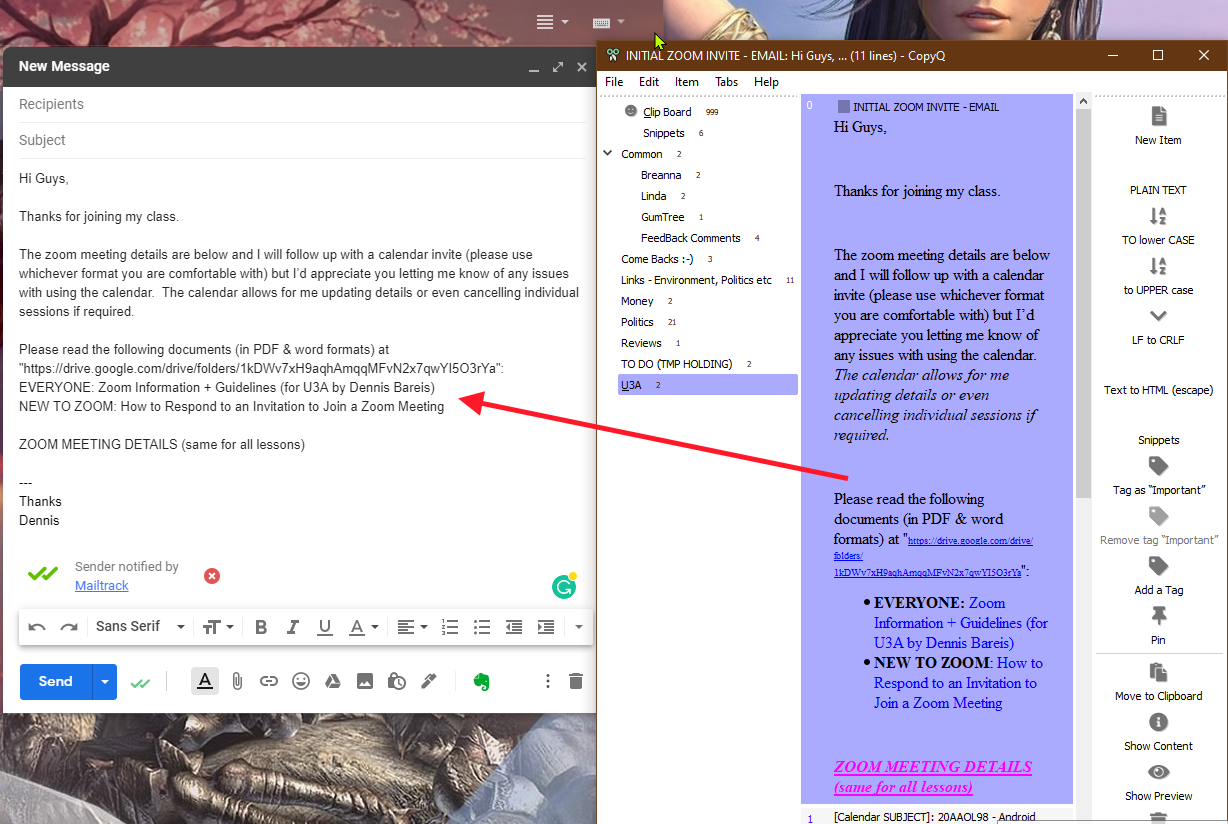
Task: Click the blue Send button
Action: click(x=56, y=682)
